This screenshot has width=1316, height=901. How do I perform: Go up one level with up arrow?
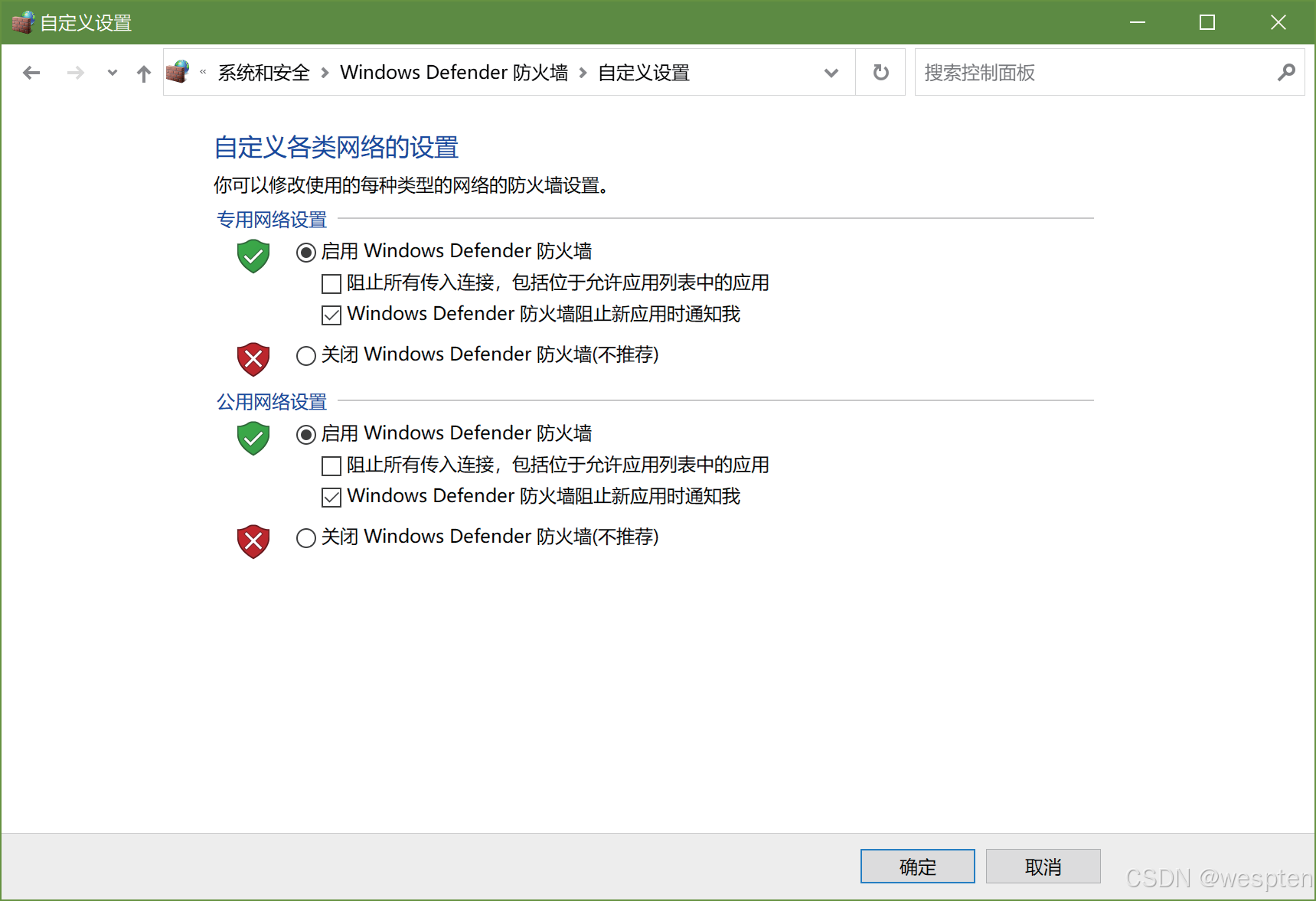pyautogui.click(x=143, y=73)
